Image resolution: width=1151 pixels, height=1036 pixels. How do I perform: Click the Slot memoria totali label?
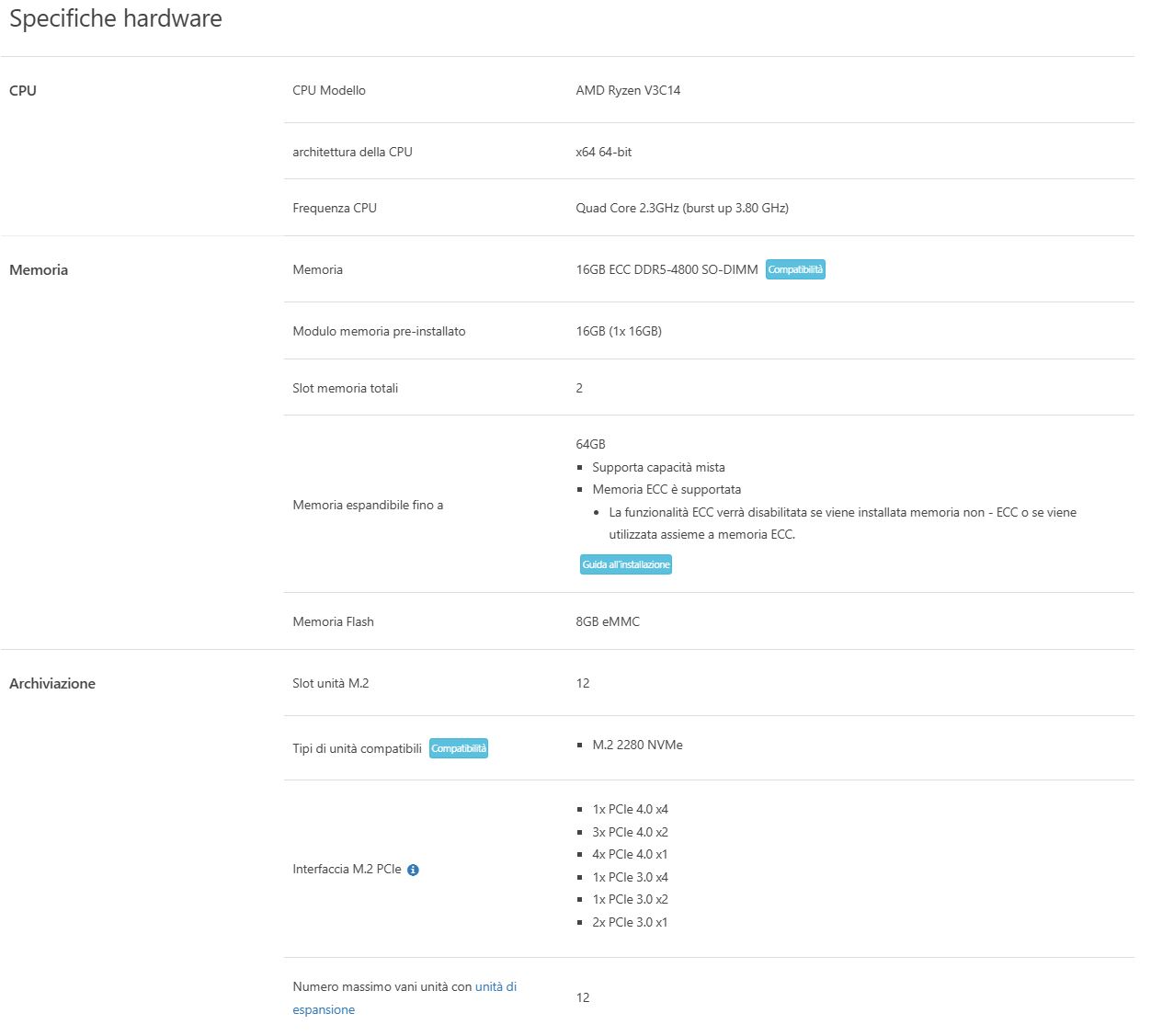coord(346,389)
